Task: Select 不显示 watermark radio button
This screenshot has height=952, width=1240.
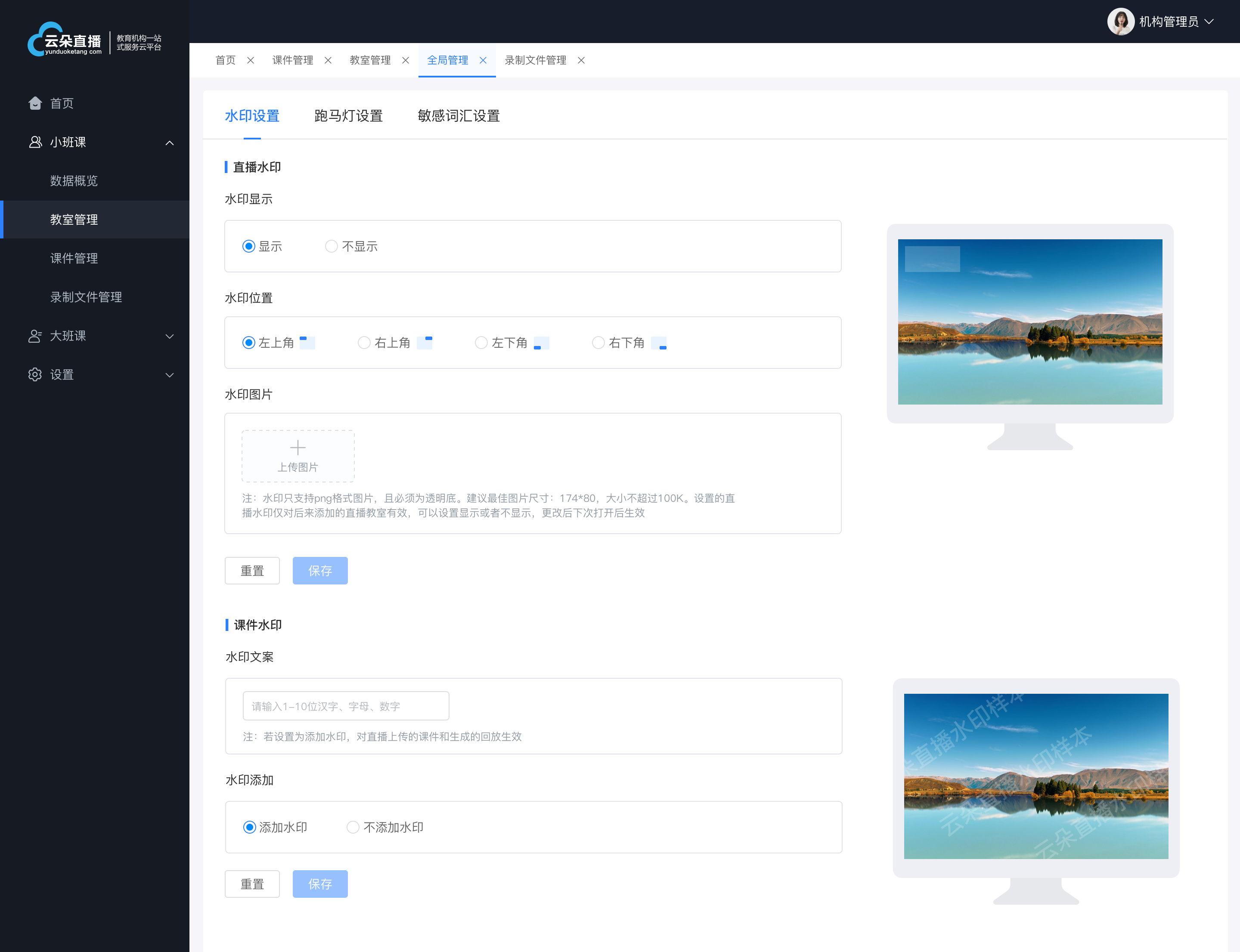Action: pyautogui.click(x=331, y=246)
